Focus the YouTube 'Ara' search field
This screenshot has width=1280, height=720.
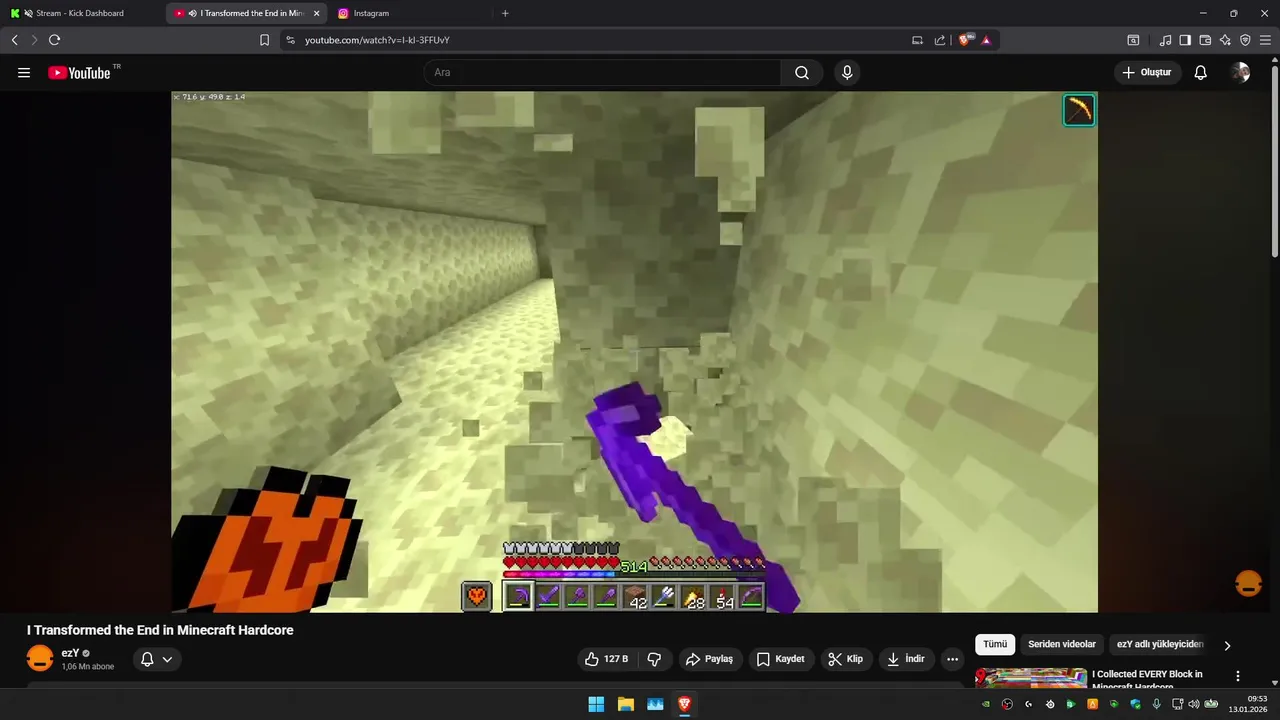(x=602, y=73)
